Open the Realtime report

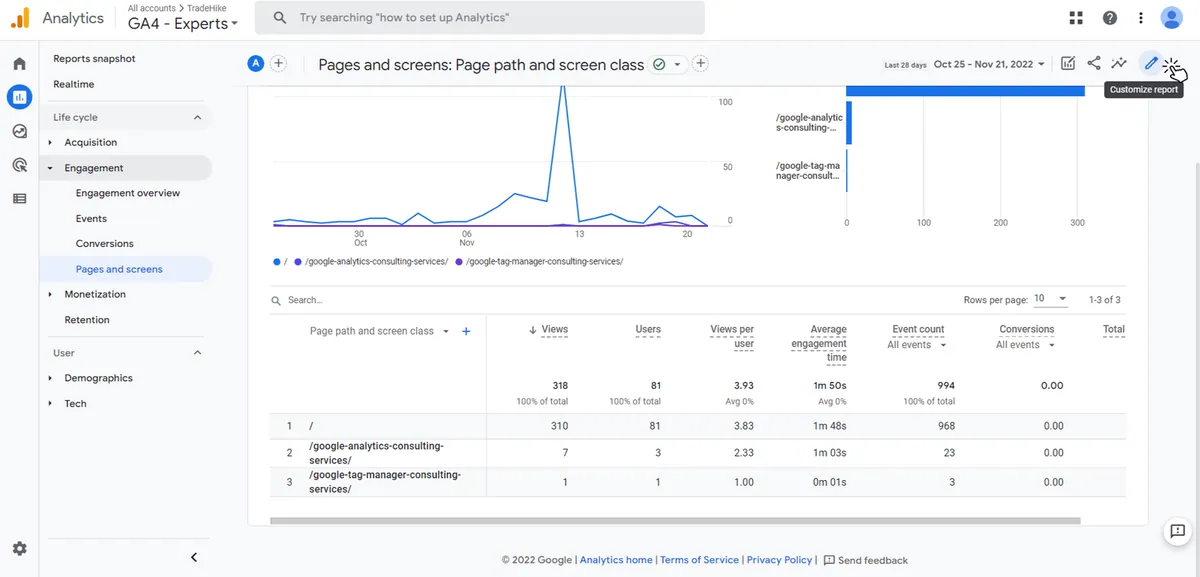coord(74,84)
